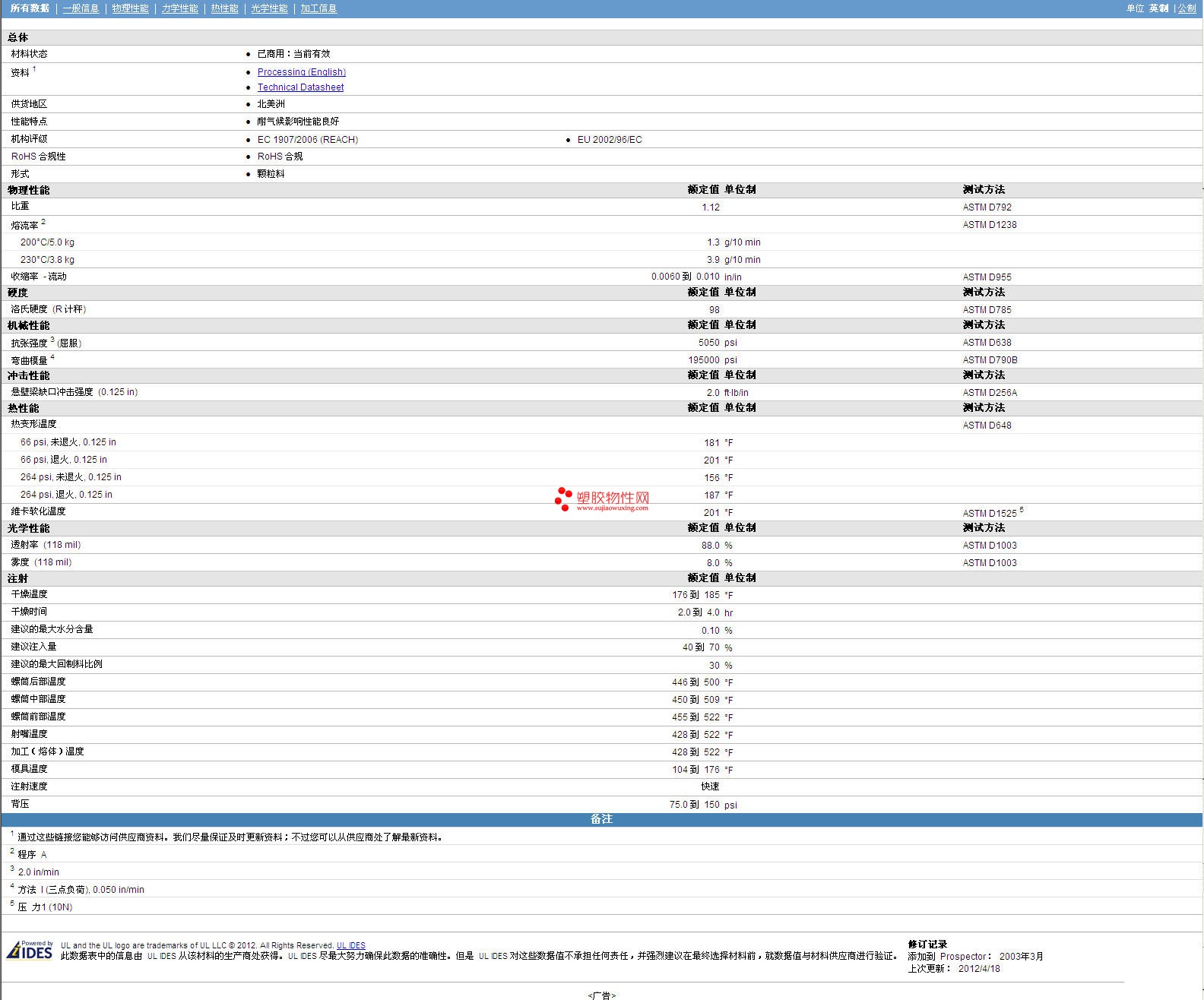The width and height of the screenshot is (1204, 1000).
Task: Select 英制 units
Action: coord(1159,8)
